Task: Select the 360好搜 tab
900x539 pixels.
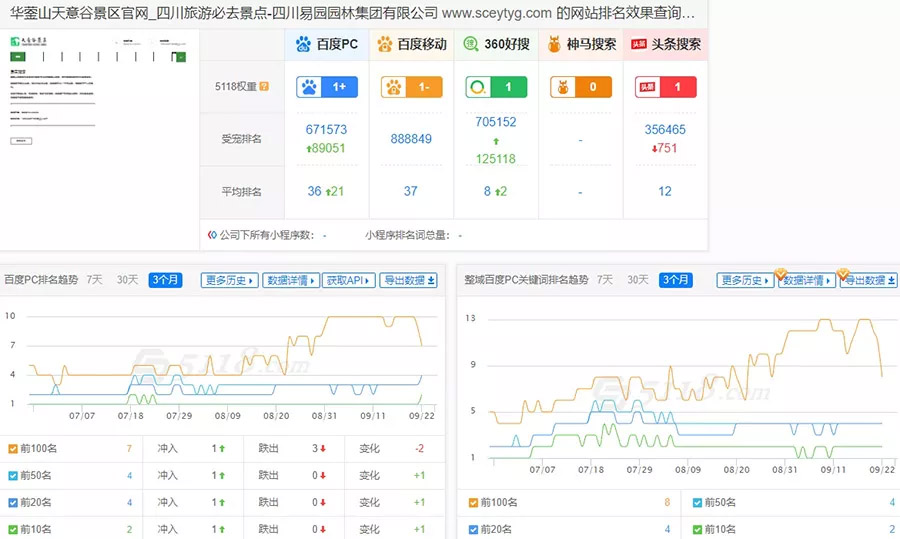Action: click(496, 44)
